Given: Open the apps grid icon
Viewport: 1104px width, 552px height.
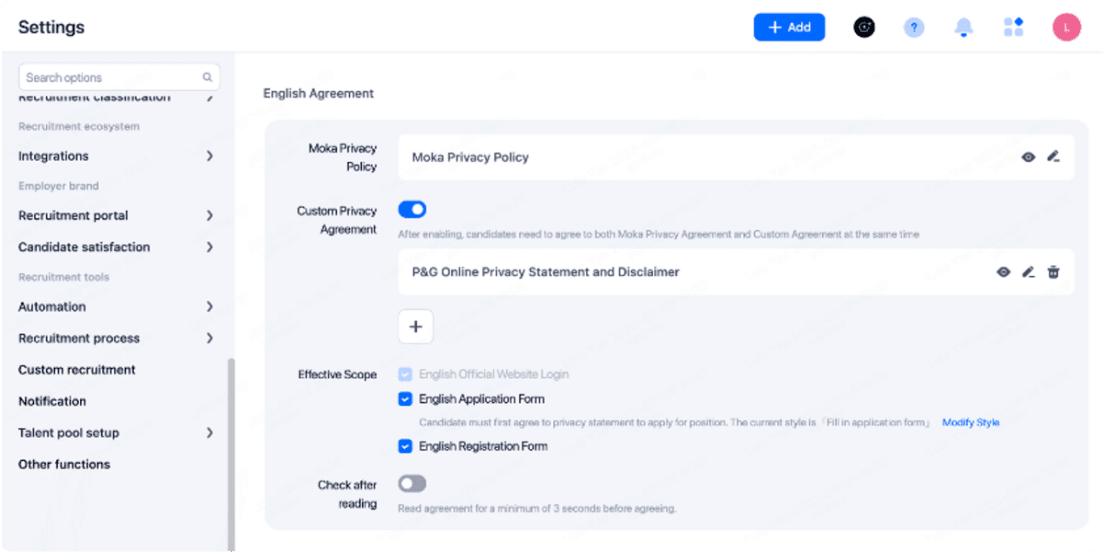Looking at the screenshot, I should pos(1013,28).
